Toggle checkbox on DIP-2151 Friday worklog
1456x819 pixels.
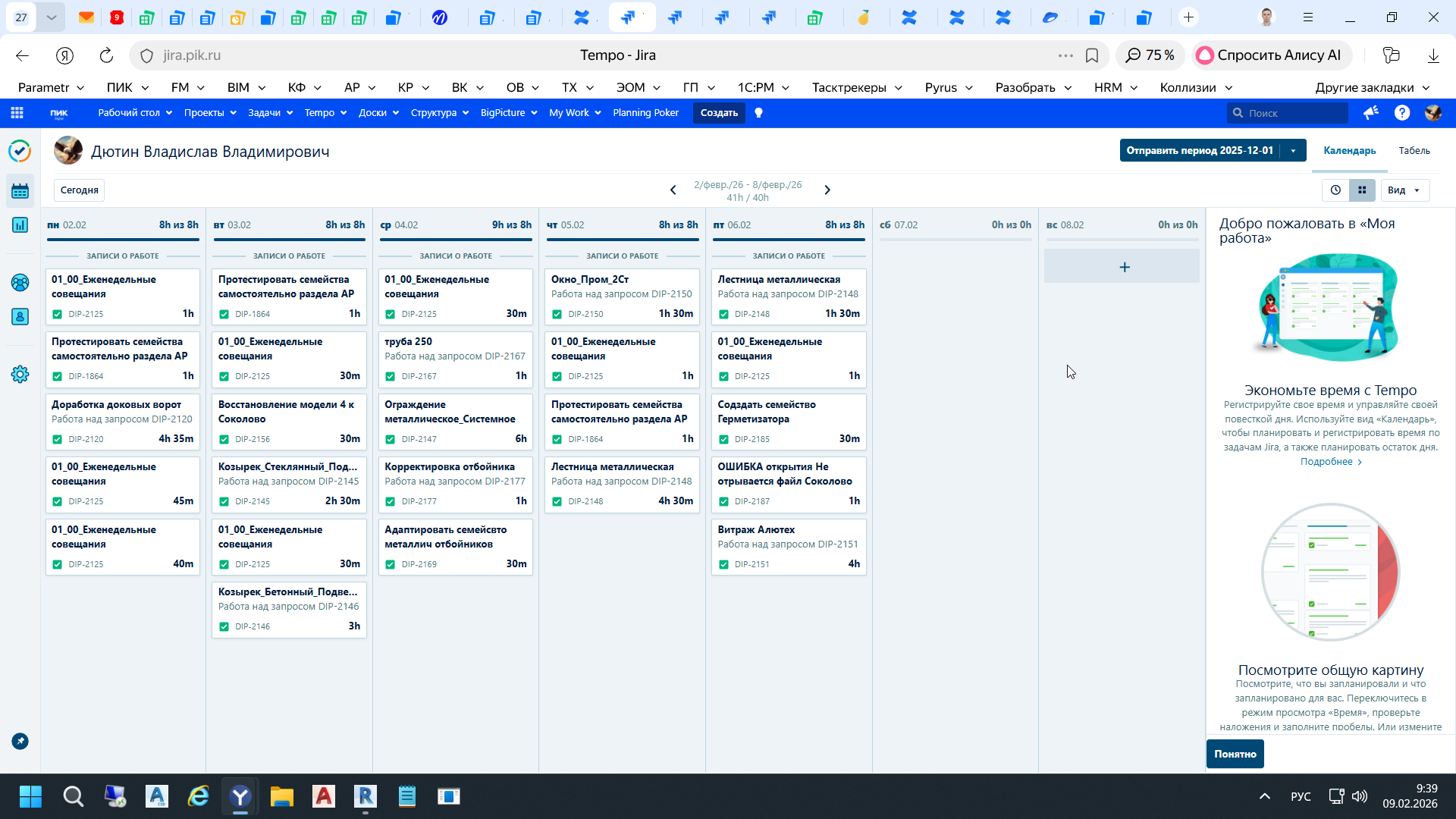[723, 564]
